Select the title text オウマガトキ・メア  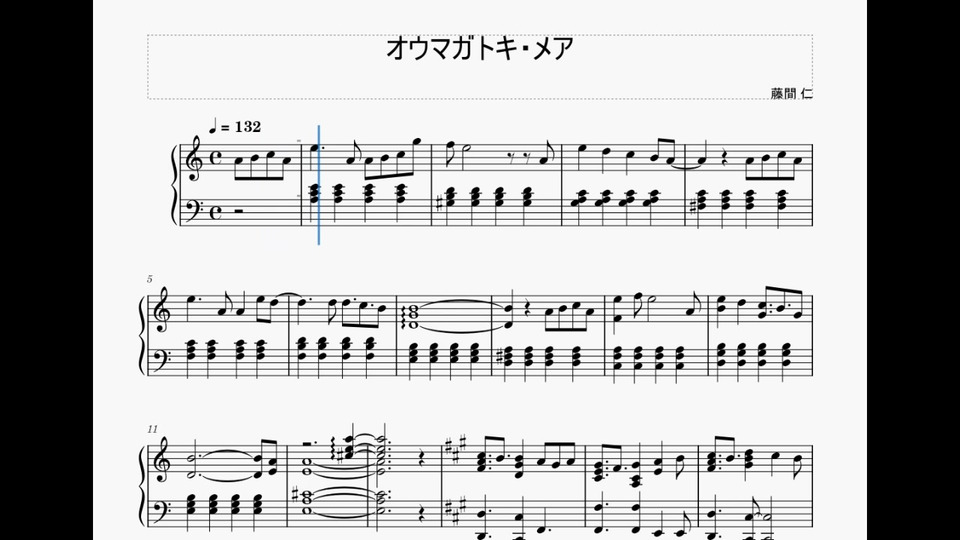coord(480,49)
